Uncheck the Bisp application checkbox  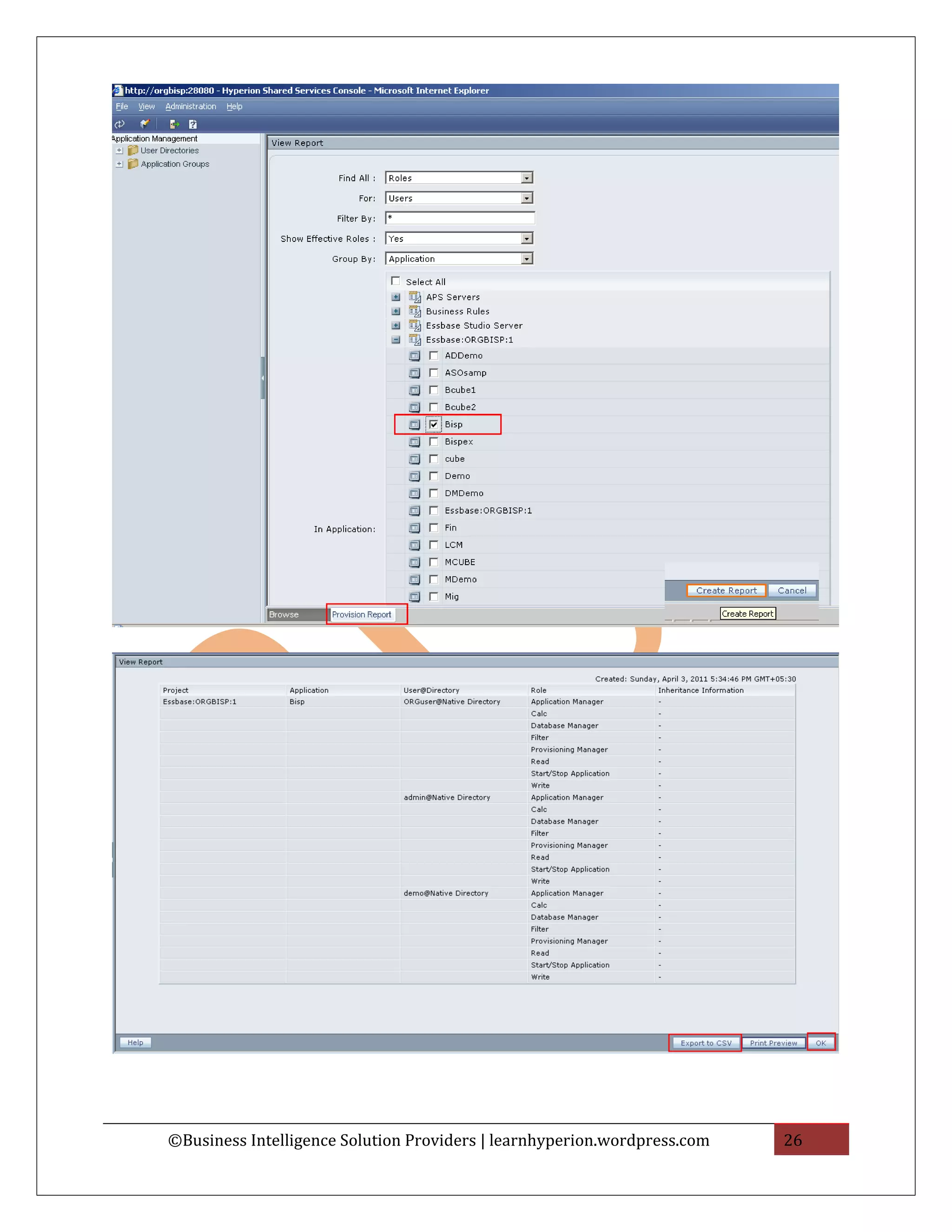[x=434, y=424]
